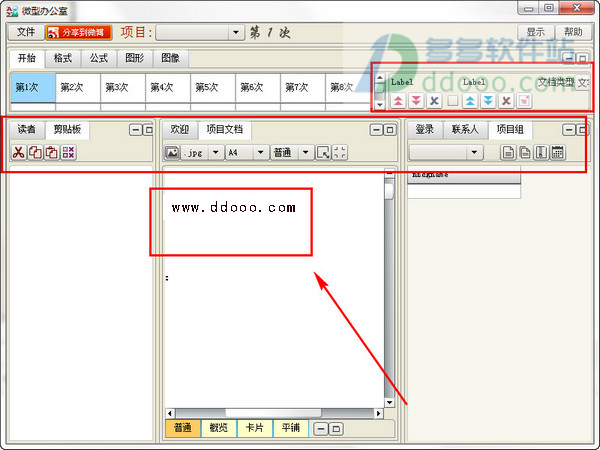The image size is (600, 450).
Task: Select the 第3次 cell
Action: click(123, 88)
